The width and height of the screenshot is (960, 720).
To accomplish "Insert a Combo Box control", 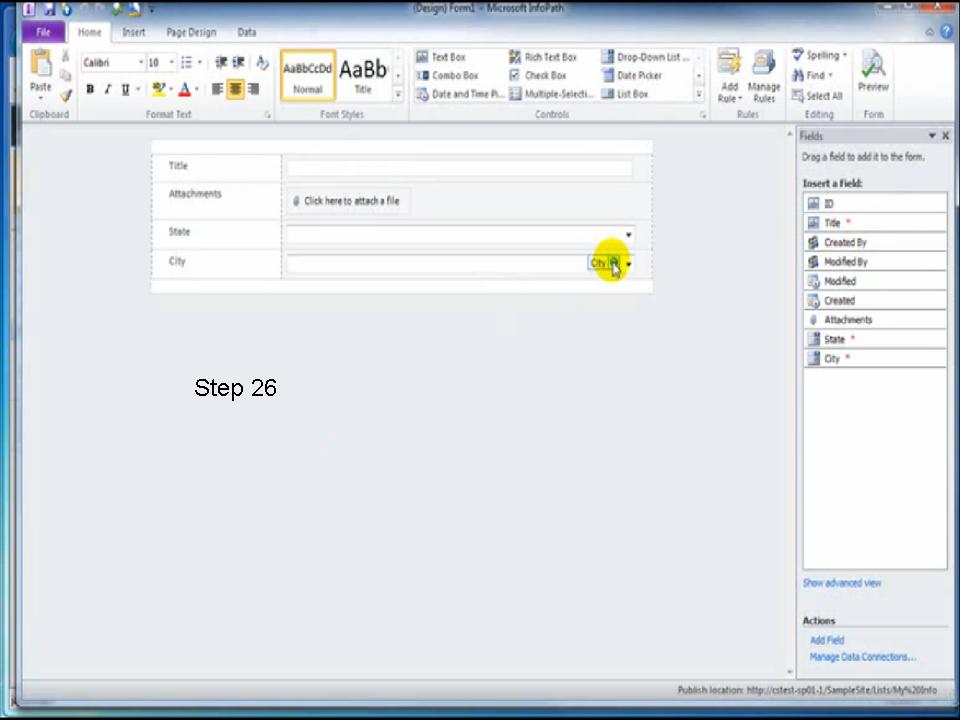I will pos(449,75).
